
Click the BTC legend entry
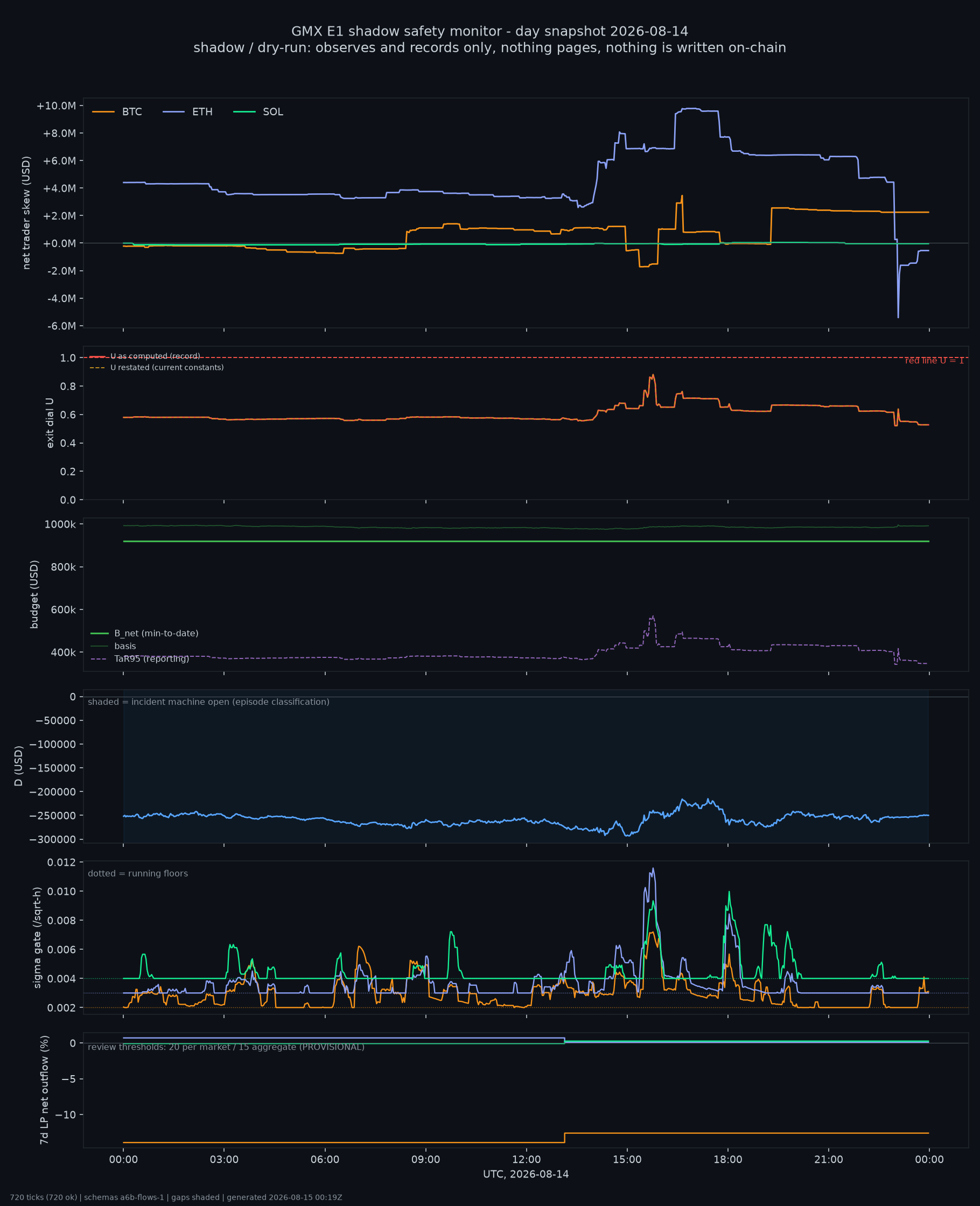117,112
